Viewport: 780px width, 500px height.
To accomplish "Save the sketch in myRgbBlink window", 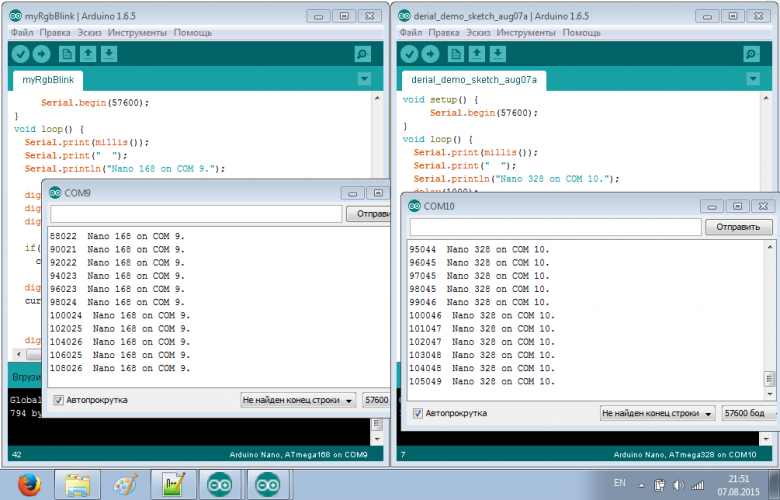I will (x=109, y=54).
